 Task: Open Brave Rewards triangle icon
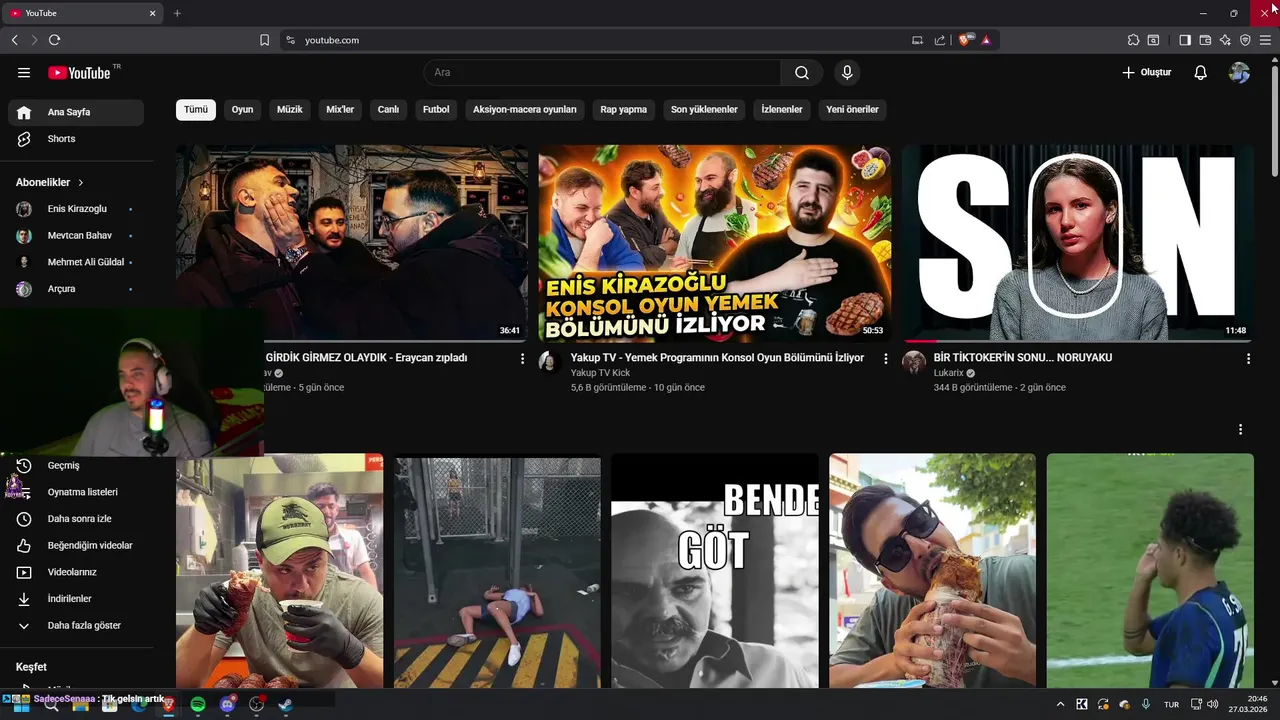(986, 40)
